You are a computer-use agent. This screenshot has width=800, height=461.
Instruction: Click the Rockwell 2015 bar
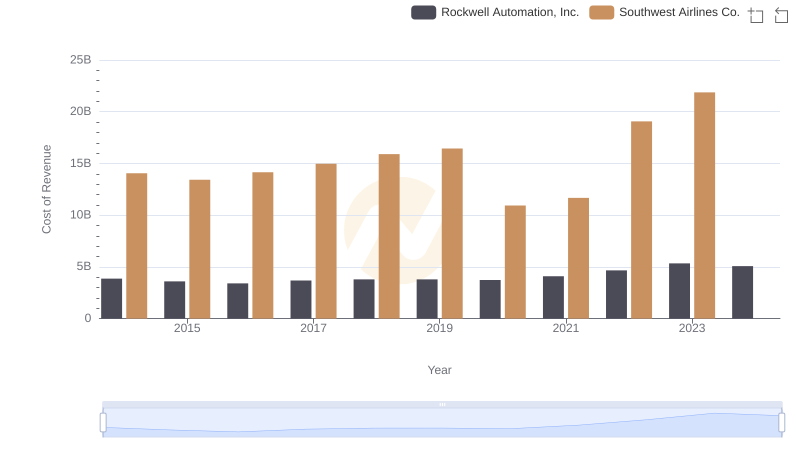coord(174,300)
